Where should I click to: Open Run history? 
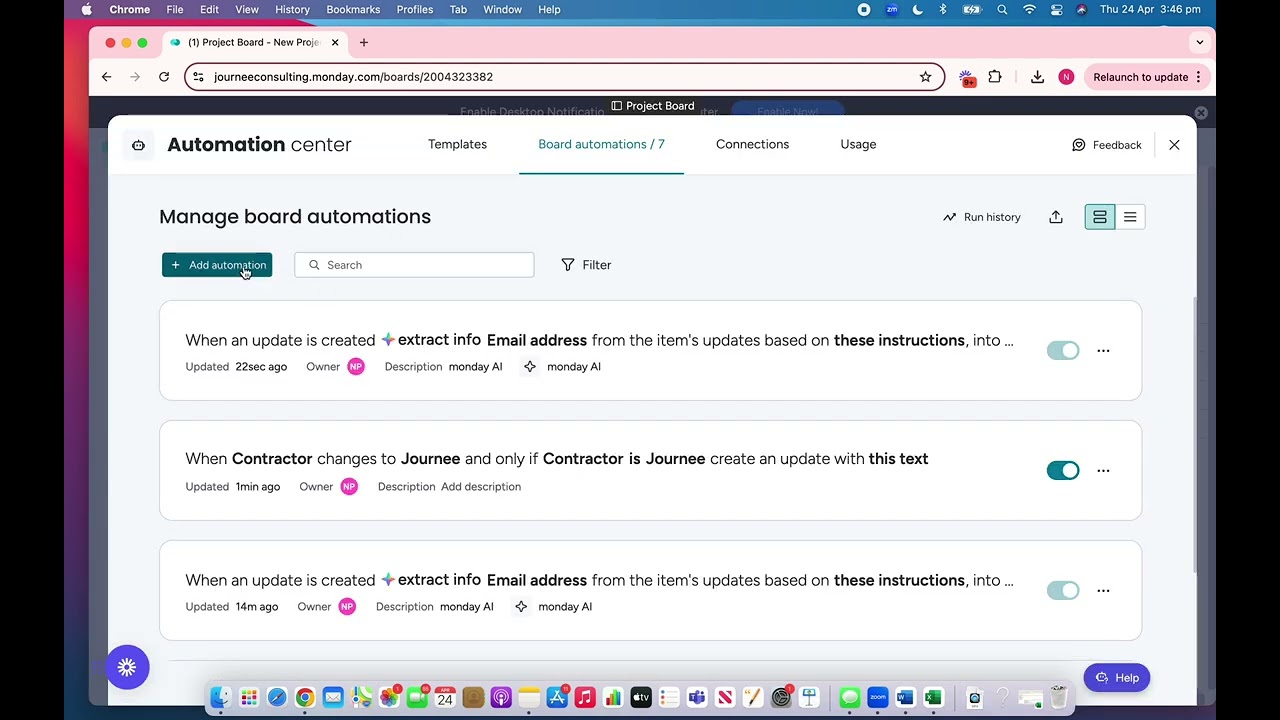tap(982, 217)
